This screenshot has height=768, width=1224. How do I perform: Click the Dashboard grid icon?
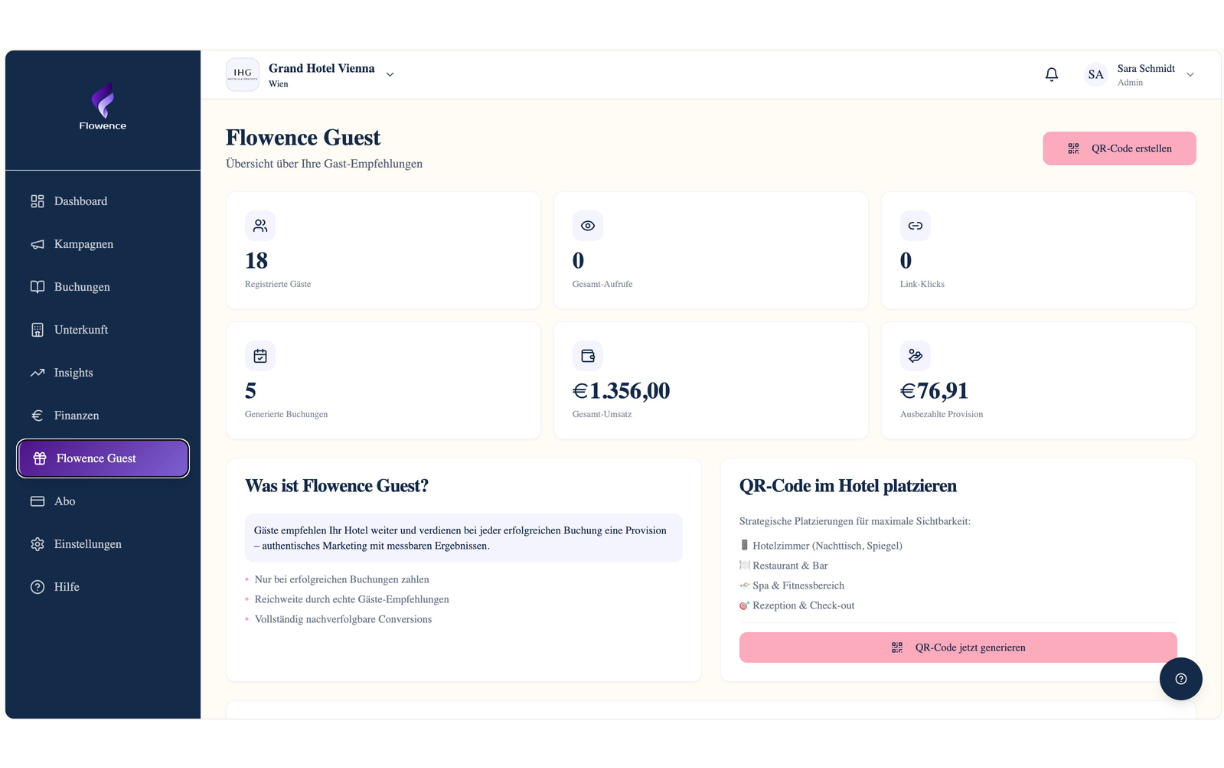37,201
